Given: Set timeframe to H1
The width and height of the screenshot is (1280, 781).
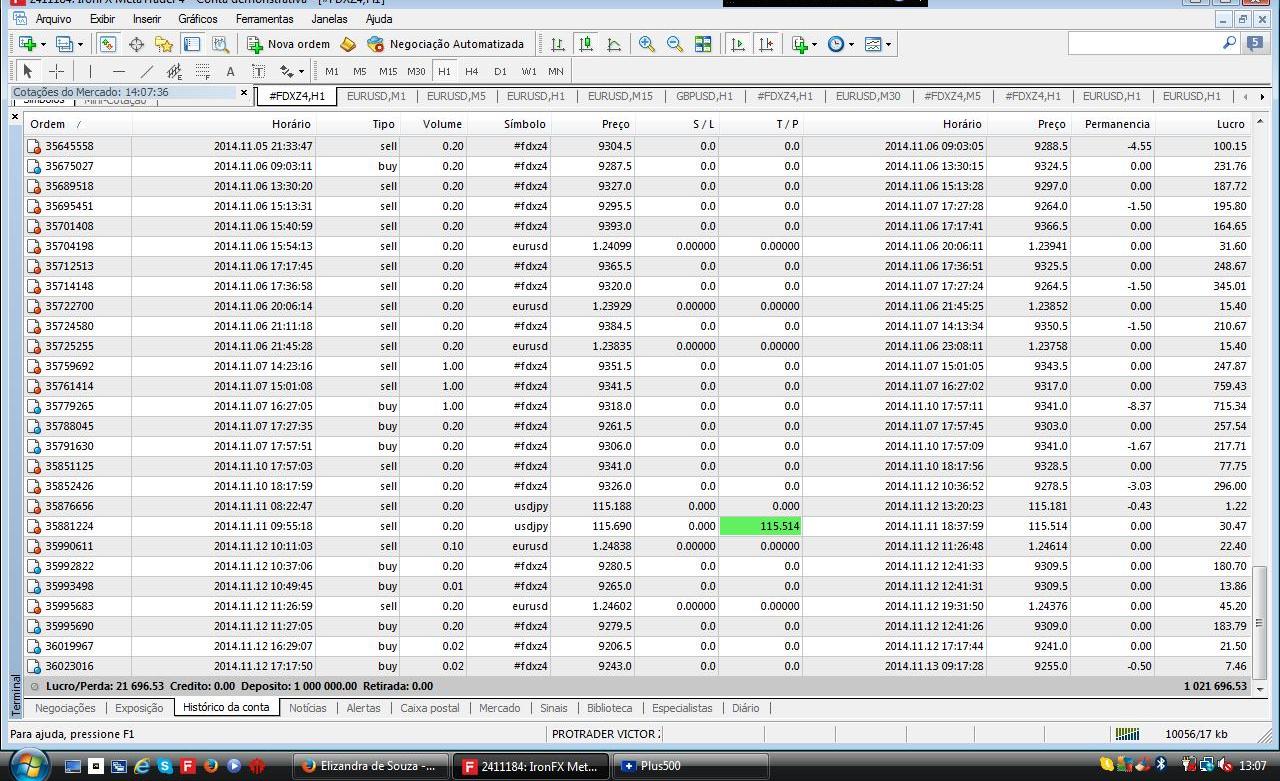Looking at the screenshot, I should (x=444, y=71).
